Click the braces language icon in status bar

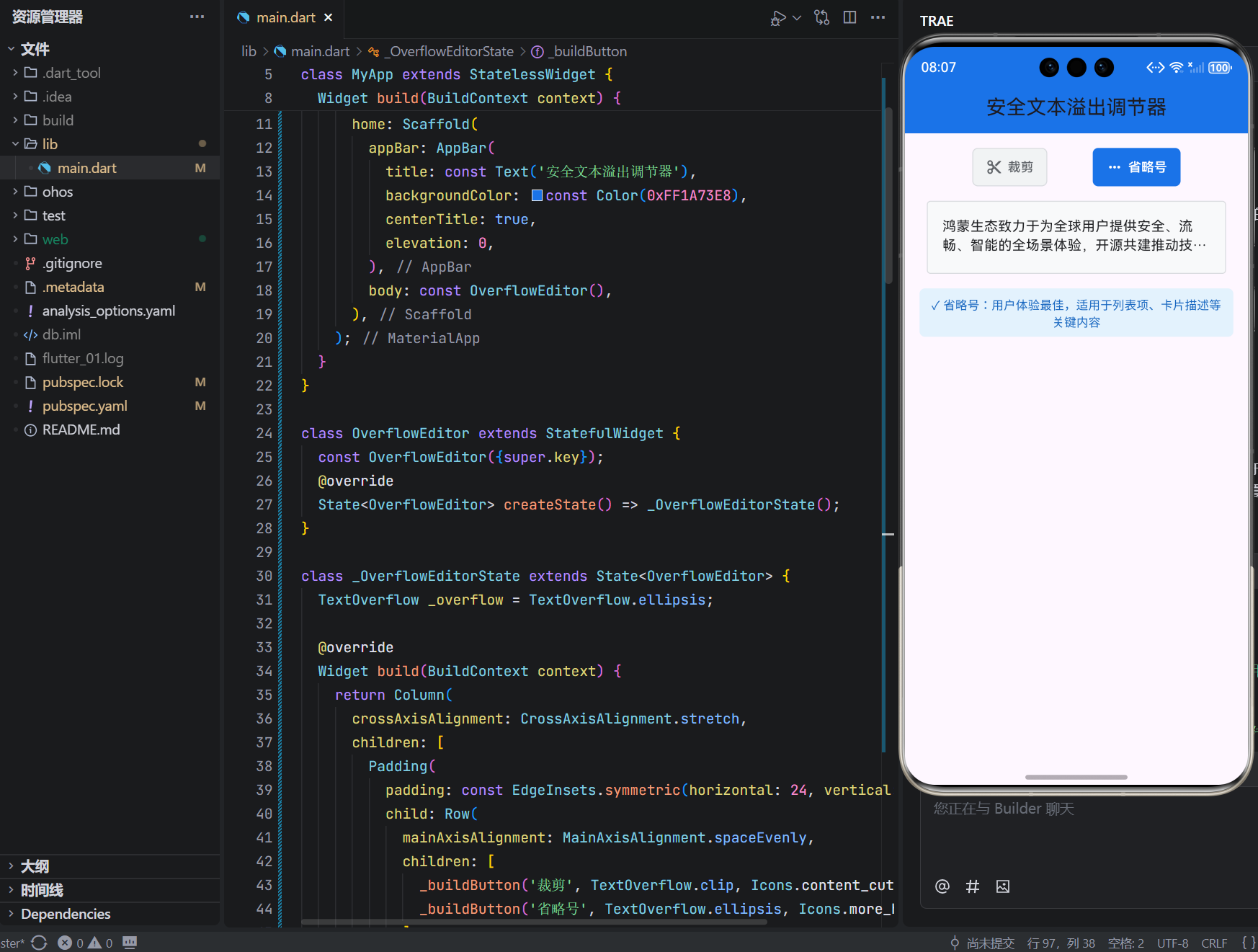(x=1249, y=943)
